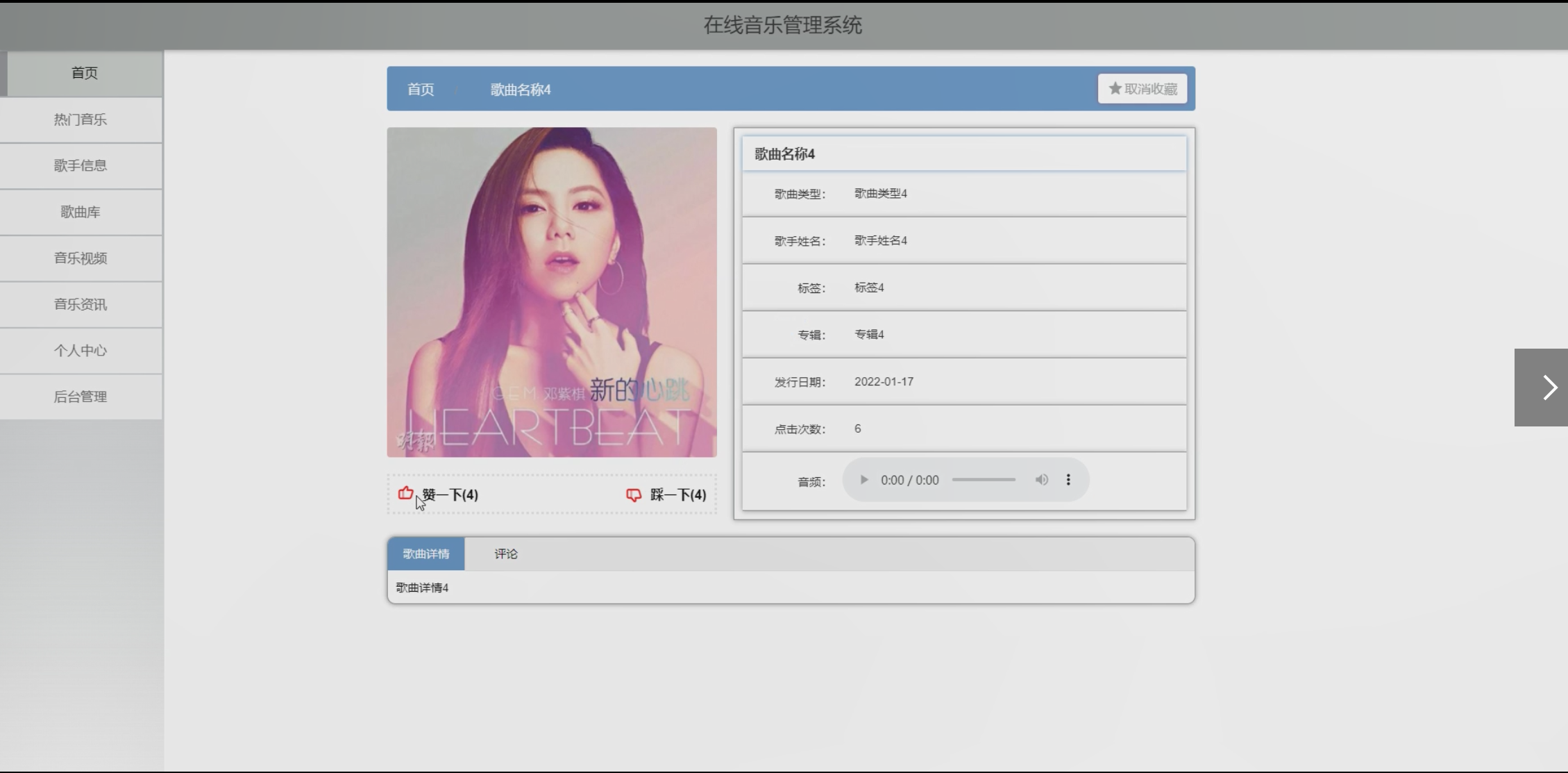Mute the audio via the speaker icon
Viewport: 1568px width, 773px height.
(1041, 480)
